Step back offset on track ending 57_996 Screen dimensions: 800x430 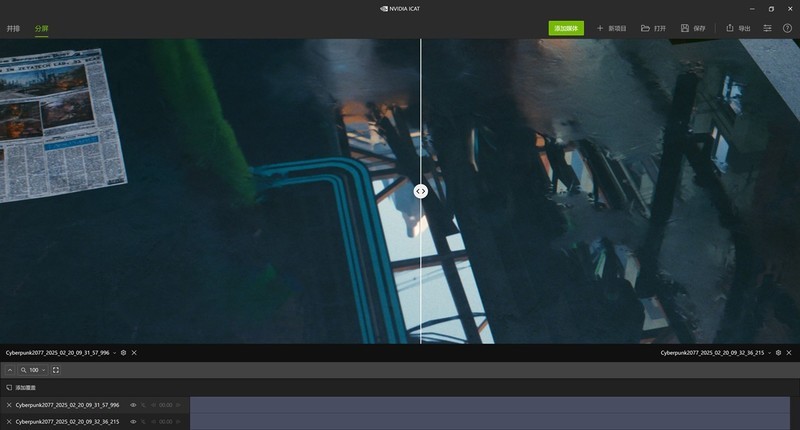(x=153, y=405)
